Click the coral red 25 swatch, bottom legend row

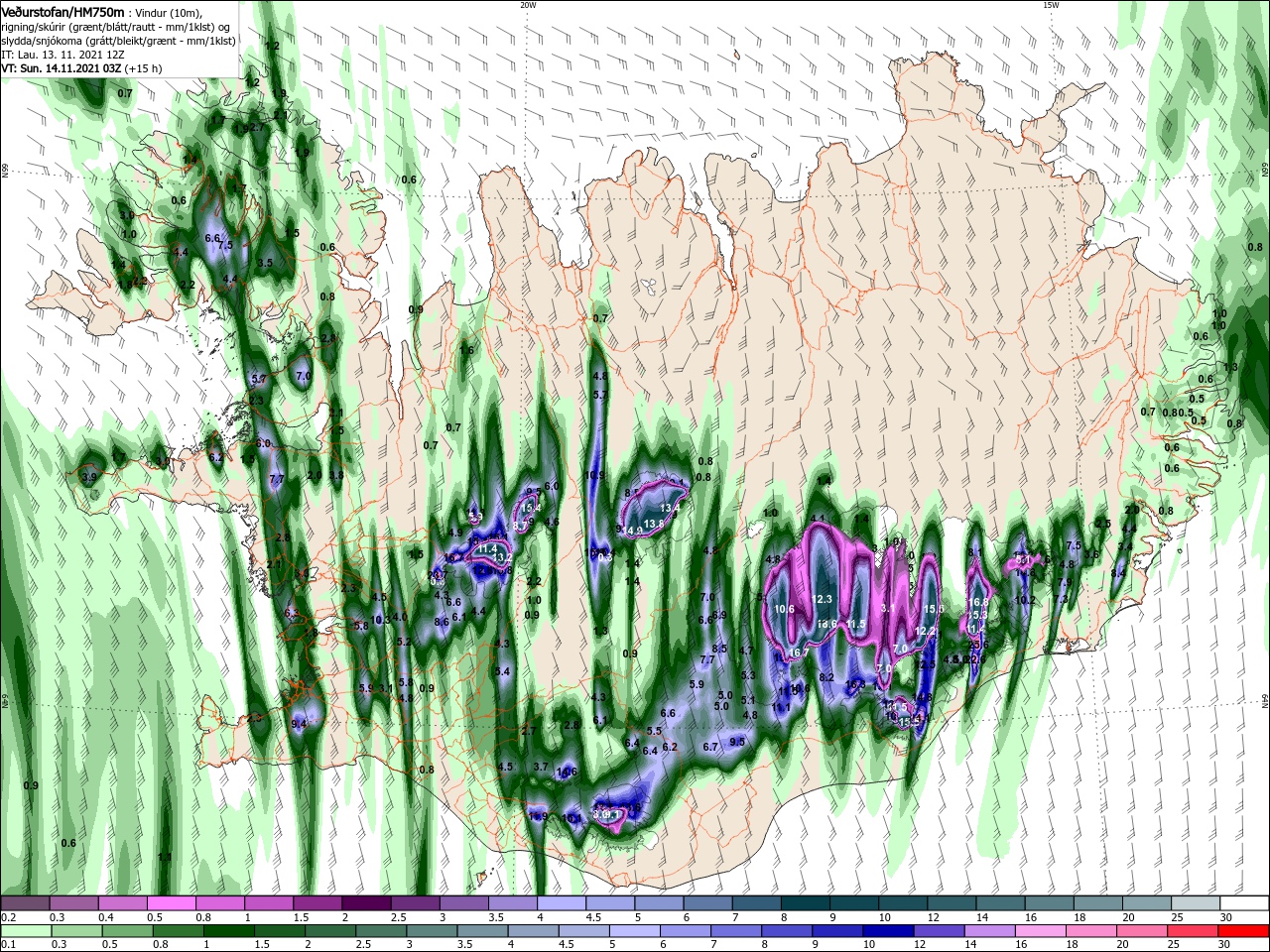click(x=1191, y=932)
